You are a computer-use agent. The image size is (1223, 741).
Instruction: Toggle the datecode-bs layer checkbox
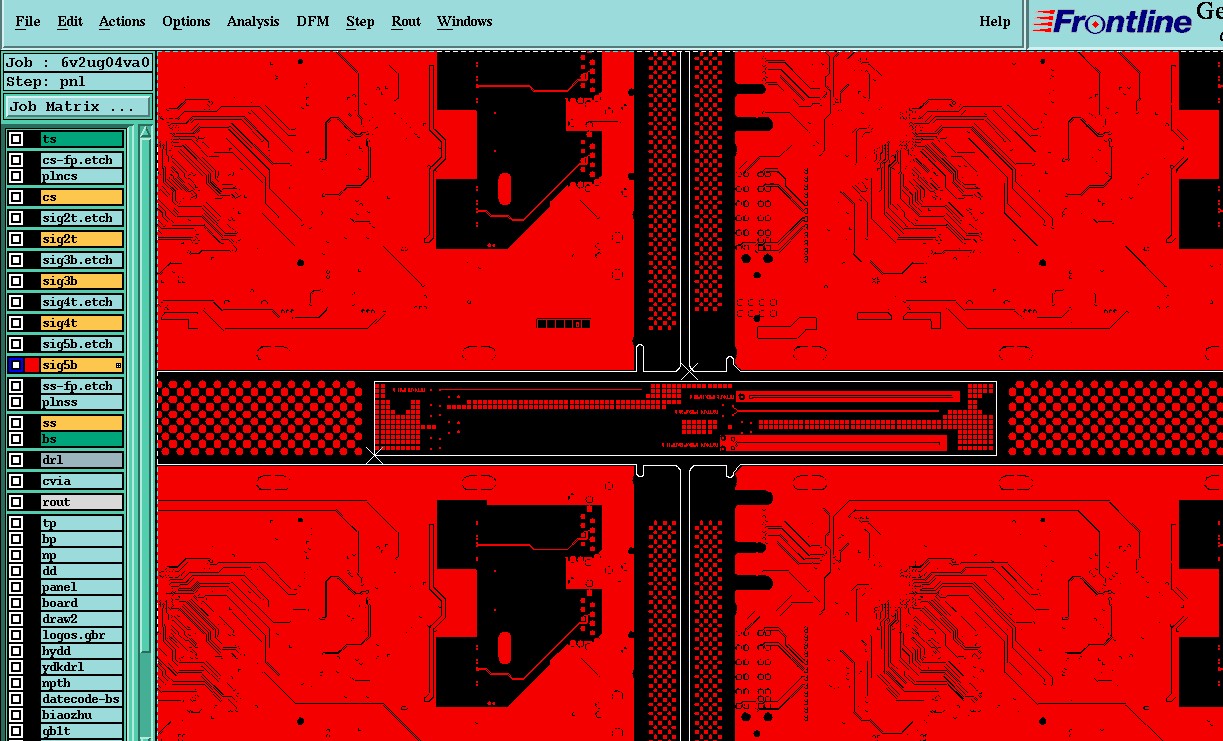(16, 699)
